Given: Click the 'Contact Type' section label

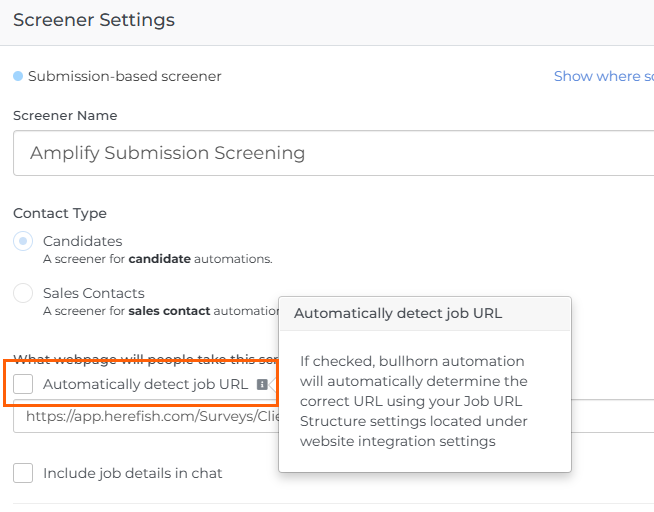Looking at the screenshot, I should coord(60,213).
